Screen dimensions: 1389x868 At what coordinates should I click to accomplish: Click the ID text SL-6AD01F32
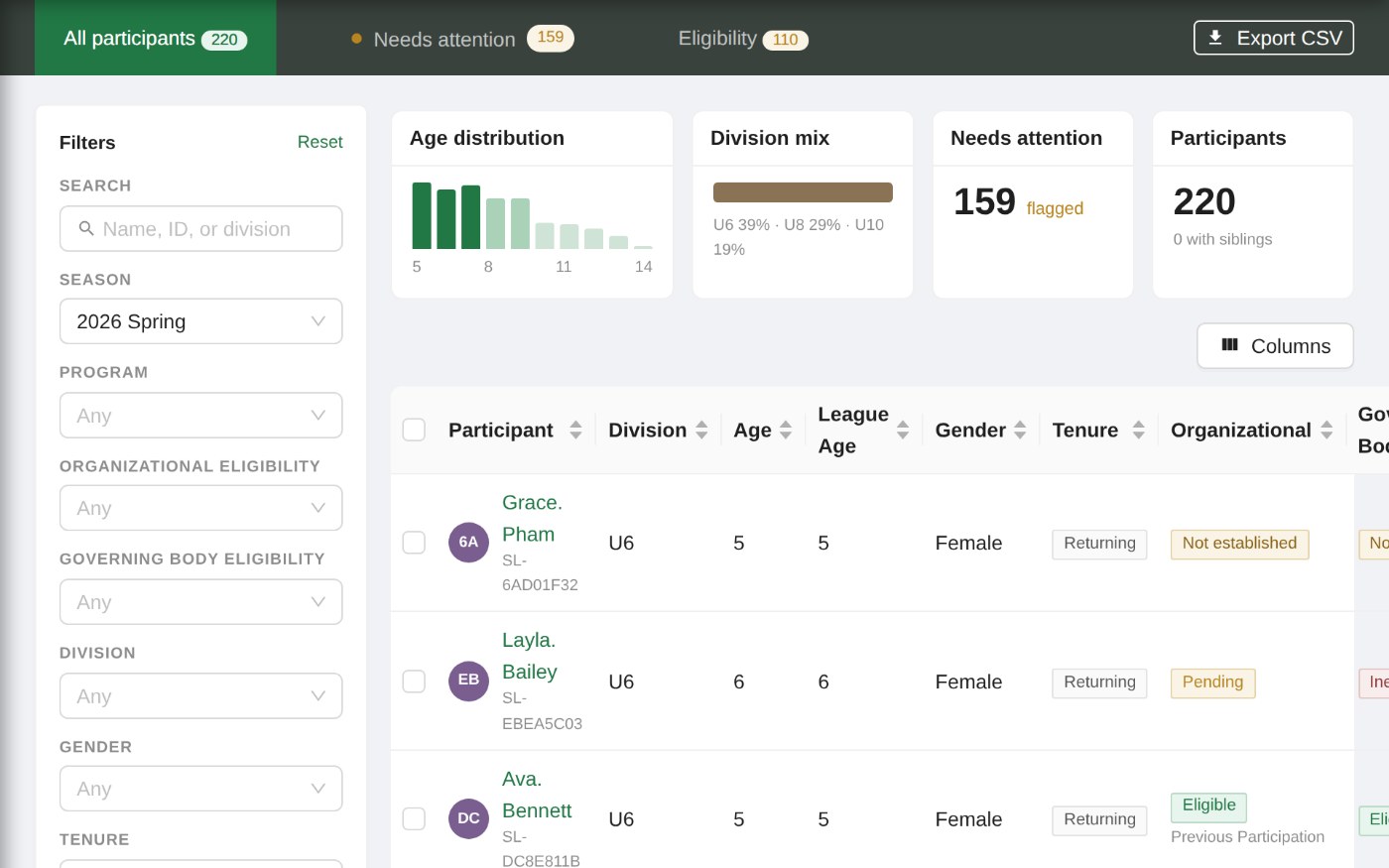(x=540, y=572)
